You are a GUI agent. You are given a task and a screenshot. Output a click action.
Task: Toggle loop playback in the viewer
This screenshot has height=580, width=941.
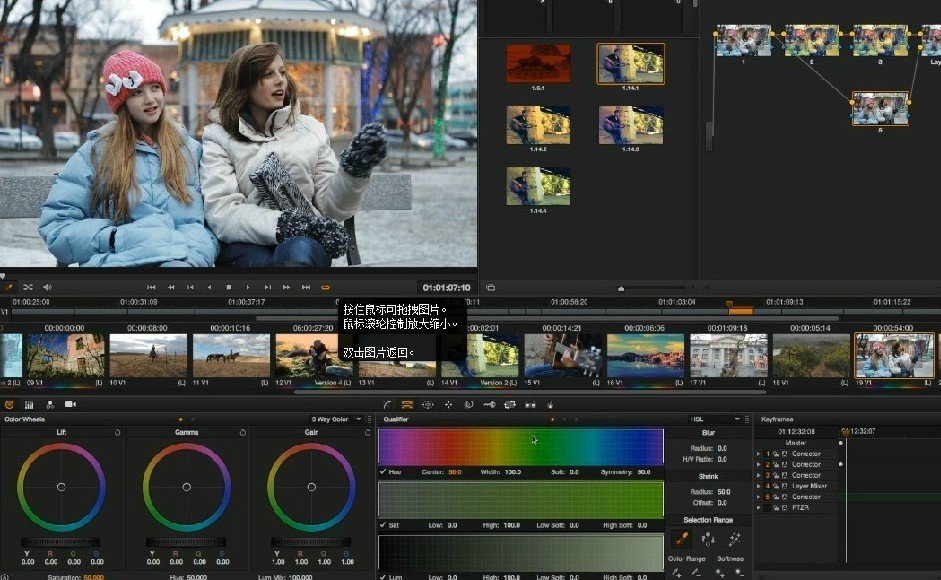pos(325,287)
